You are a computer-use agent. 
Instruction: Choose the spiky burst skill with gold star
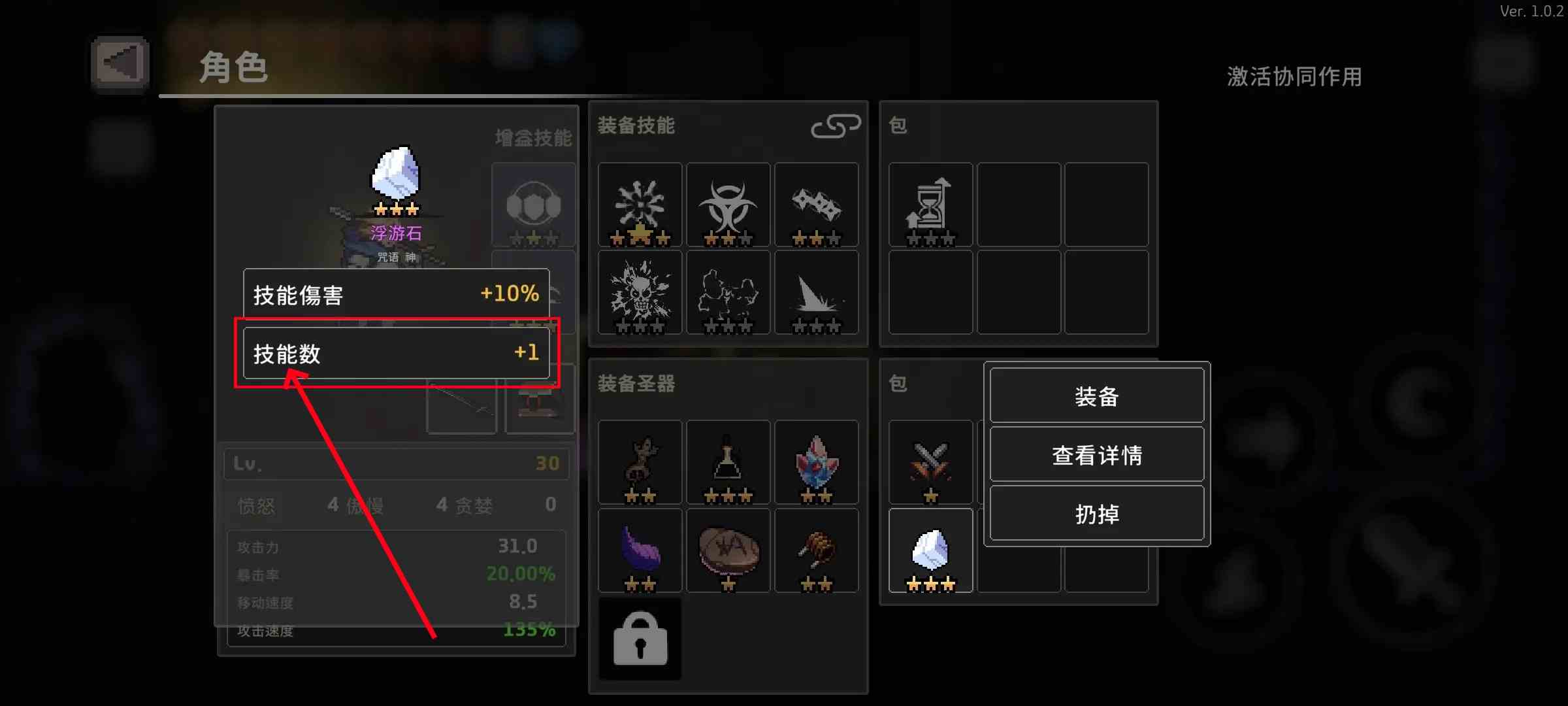coord(640,205)
